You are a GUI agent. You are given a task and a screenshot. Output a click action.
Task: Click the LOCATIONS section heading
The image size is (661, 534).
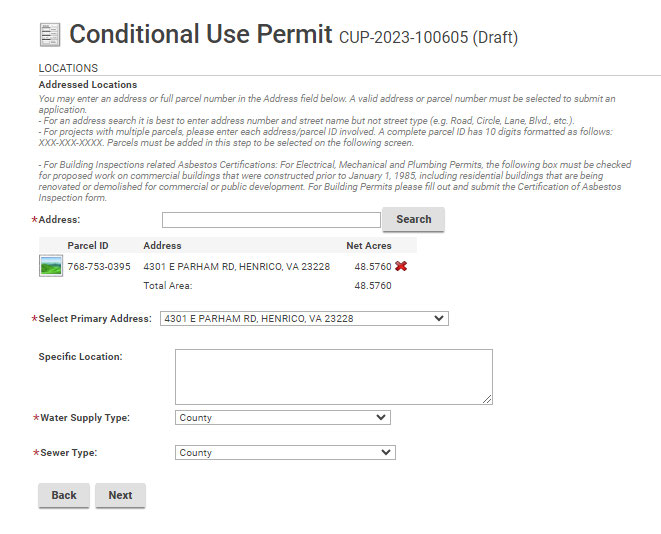click(x=68, y=68)
